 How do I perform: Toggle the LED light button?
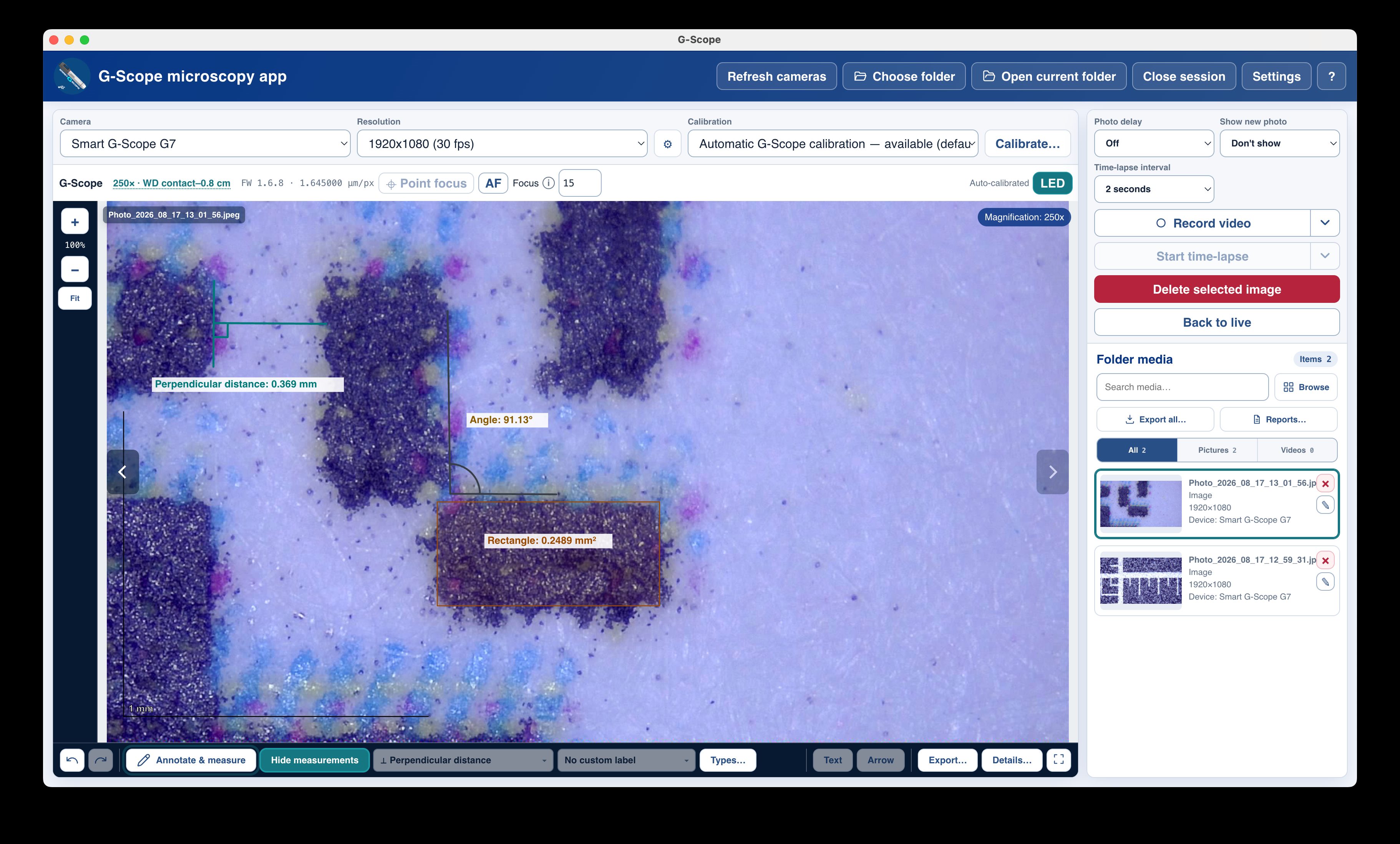[1052, 183]
